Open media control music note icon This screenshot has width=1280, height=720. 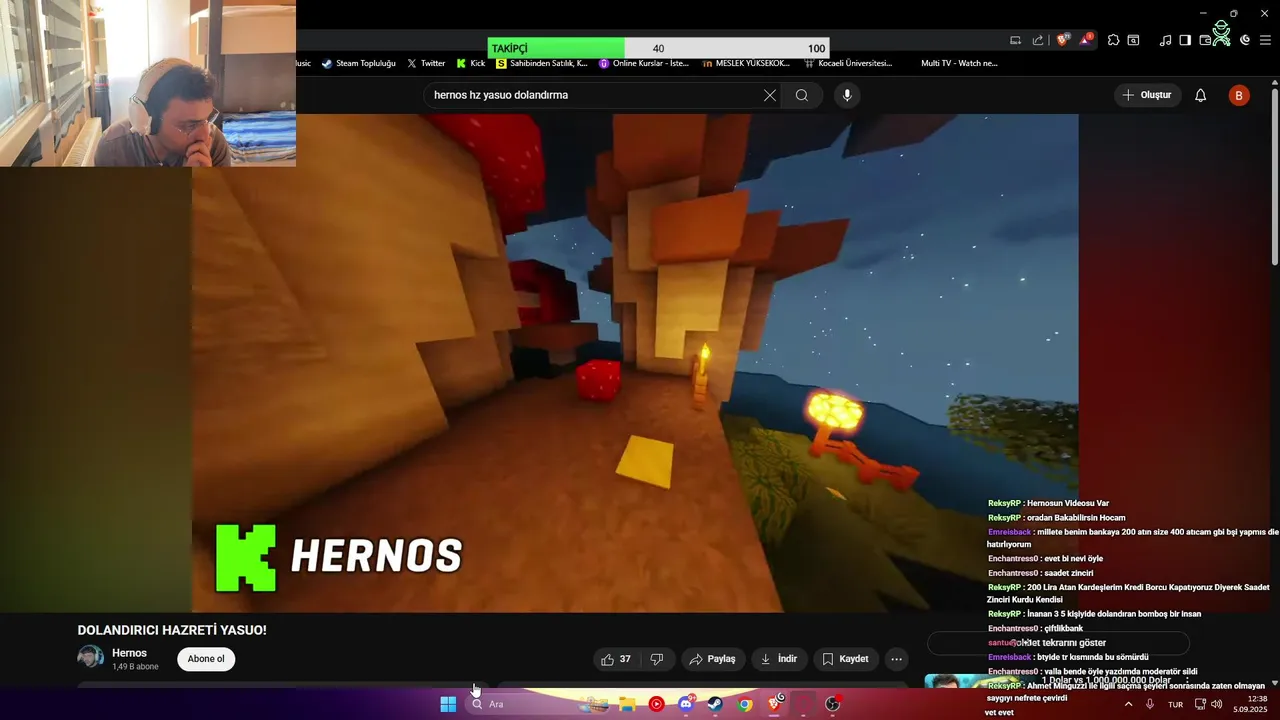[1165, 40]
